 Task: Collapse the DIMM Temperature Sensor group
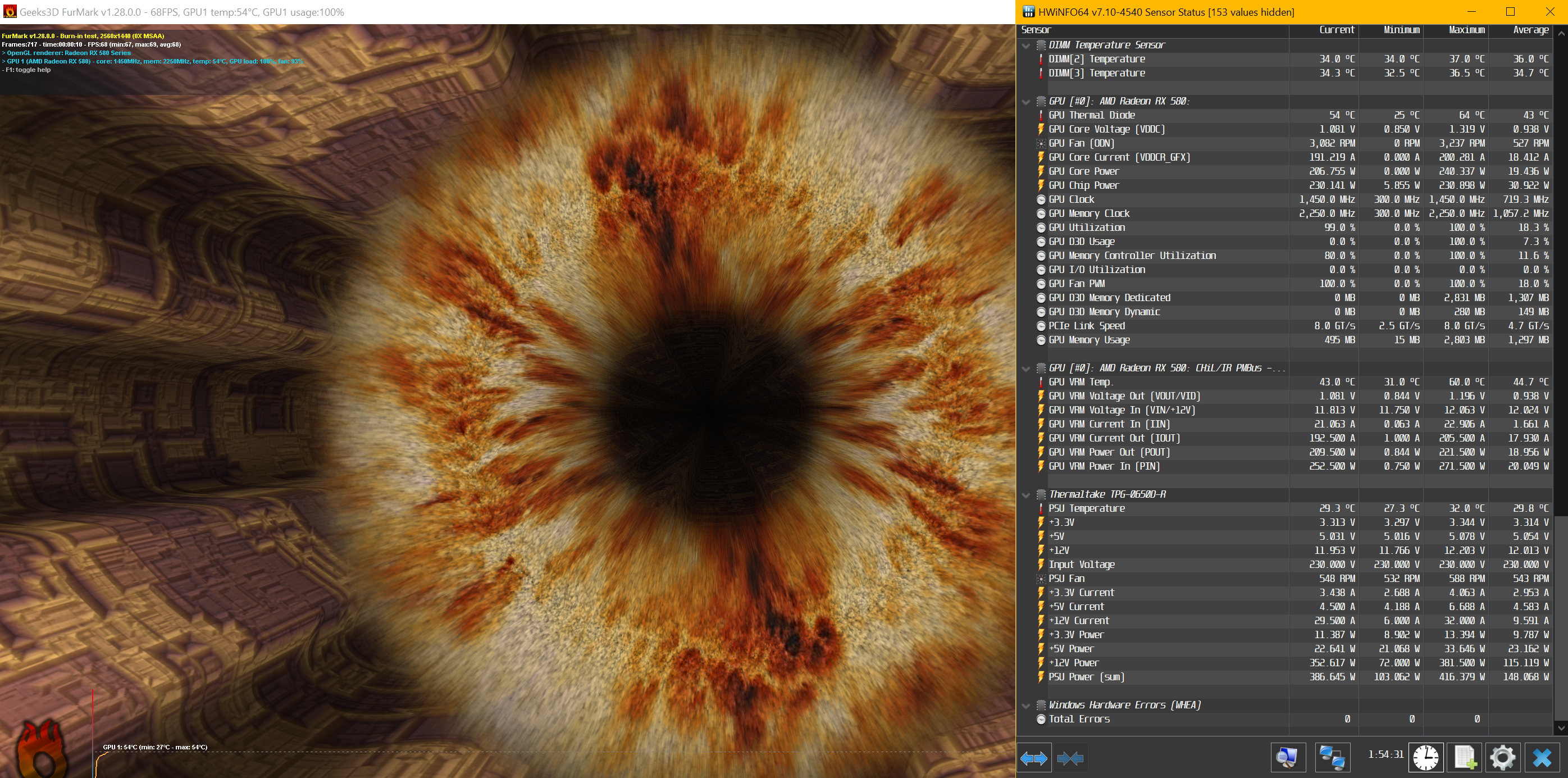1026,46
